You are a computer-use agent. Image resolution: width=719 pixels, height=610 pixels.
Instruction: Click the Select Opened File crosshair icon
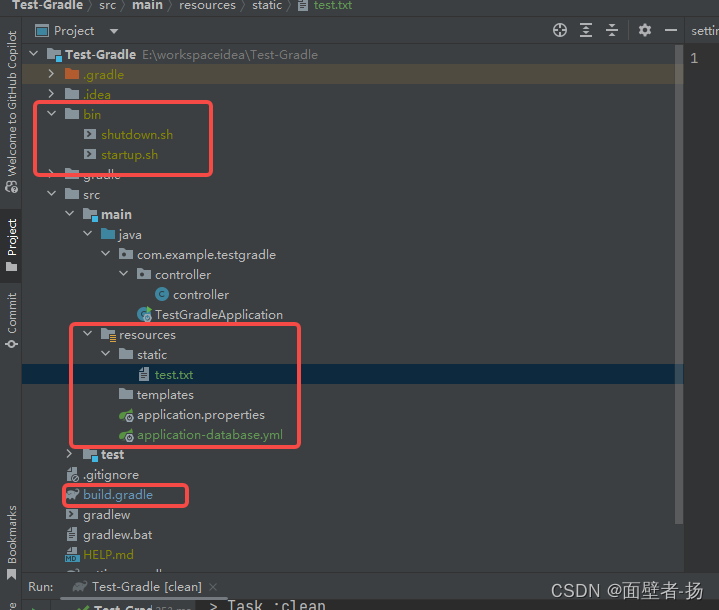pos(559,30)
